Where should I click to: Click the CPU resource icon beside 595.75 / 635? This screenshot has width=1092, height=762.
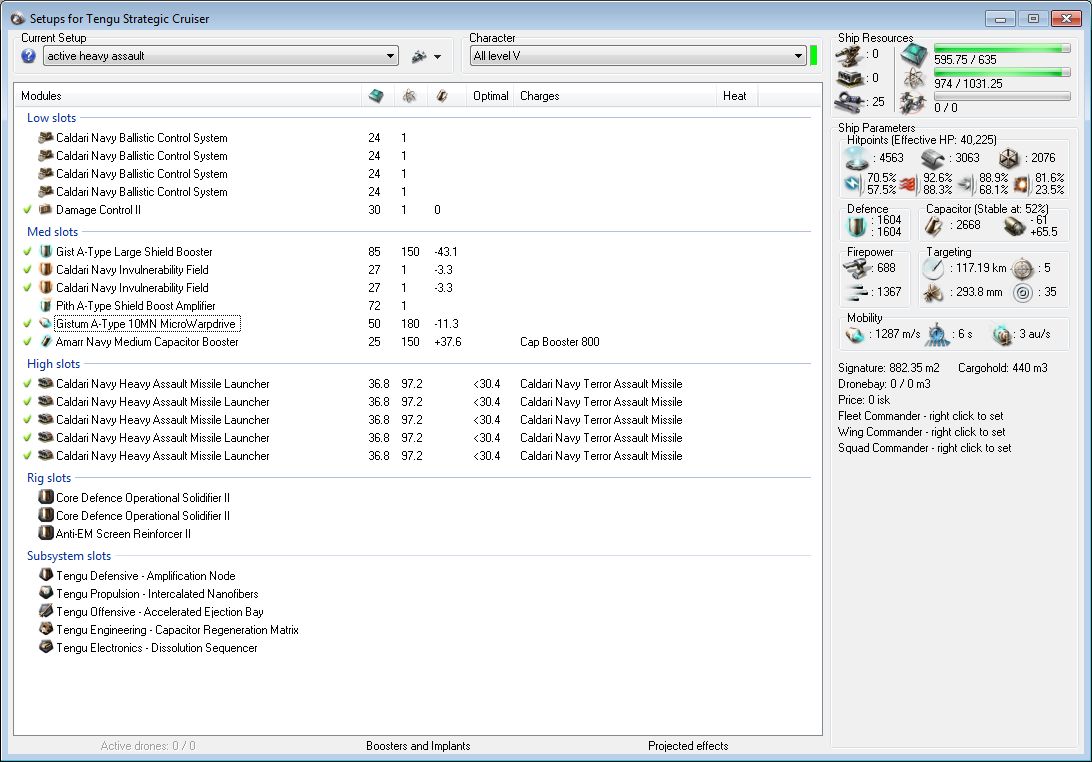[x=914, y=54]
